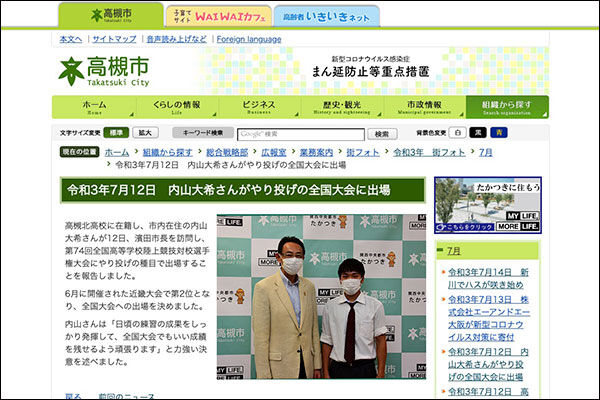600x400 pixels.
Task: Select ビジネス menu item
Action: click(x=259, y=107)
